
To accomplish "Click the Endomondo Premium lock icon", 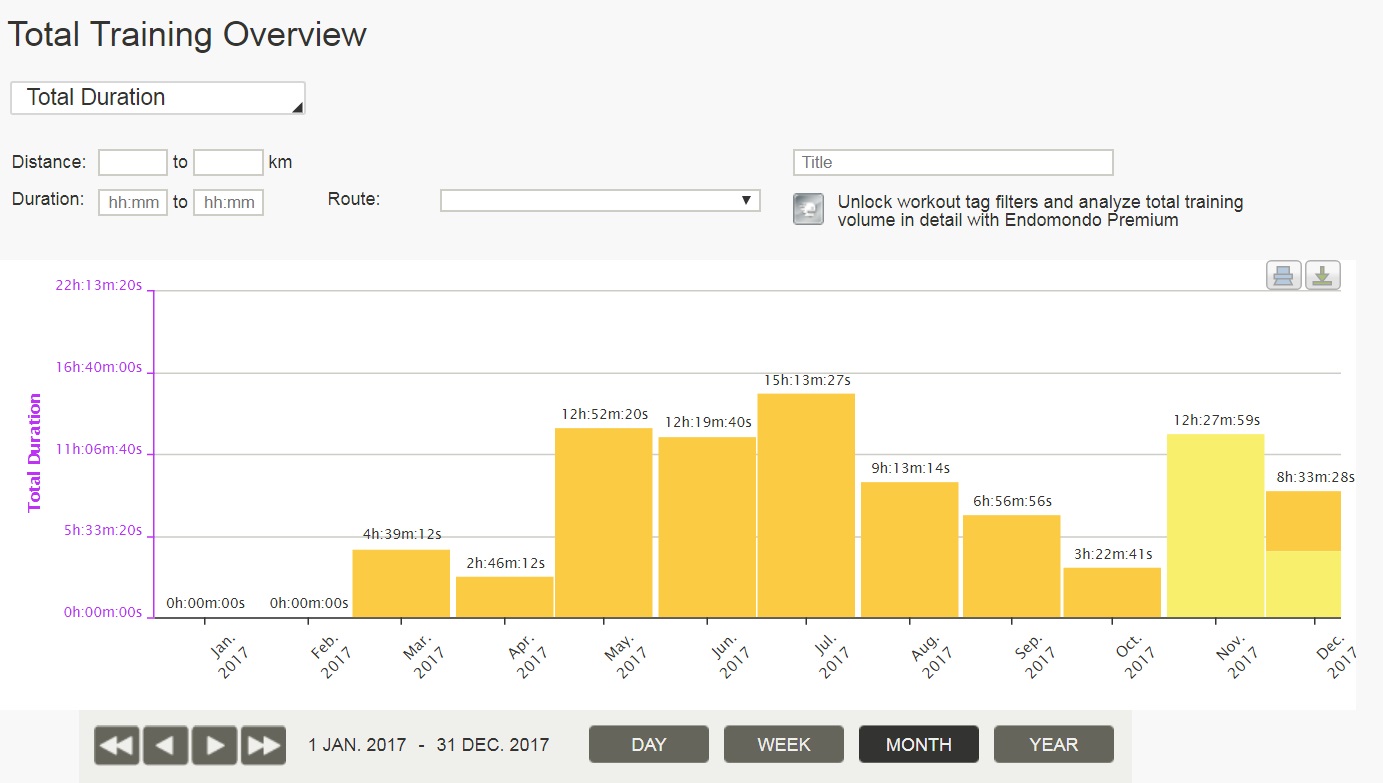I will point(808,209).
